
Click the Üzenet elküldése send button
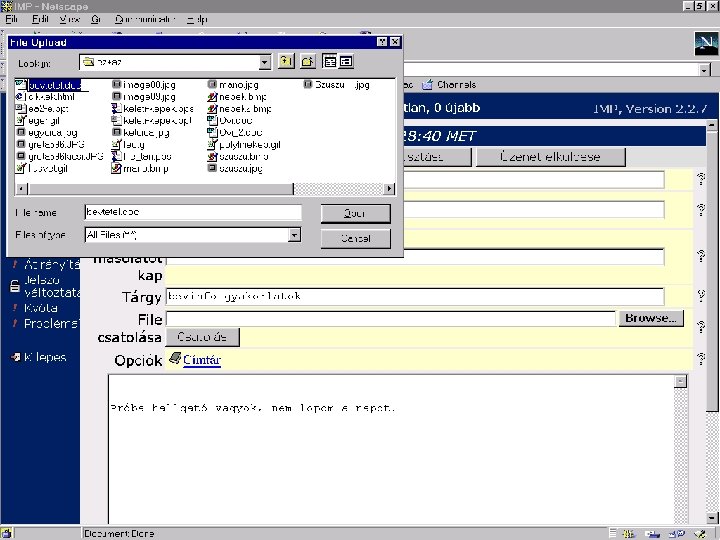(x=550, y=157)
